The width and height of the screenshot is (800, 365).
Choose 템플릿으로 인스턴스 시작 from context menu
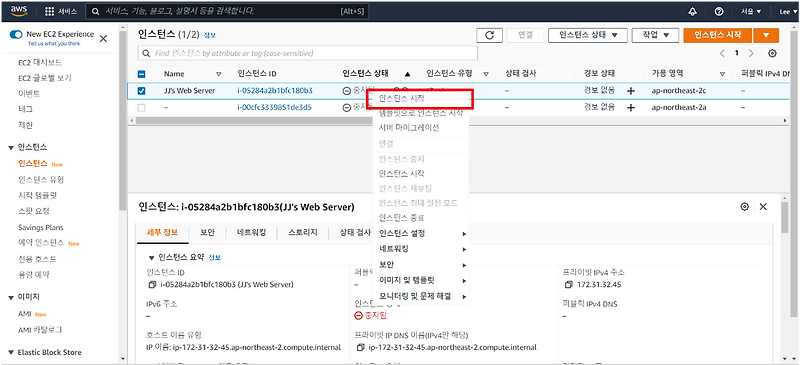tap(421, 113)
